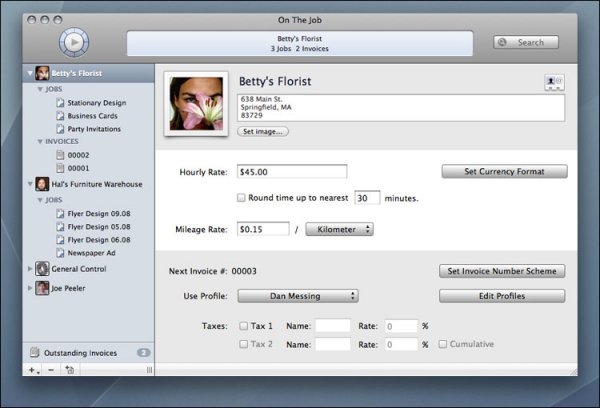600x408 pixels.
Task: Open the Kilometer mileage unit dropdown
Action: coord(339,229)
